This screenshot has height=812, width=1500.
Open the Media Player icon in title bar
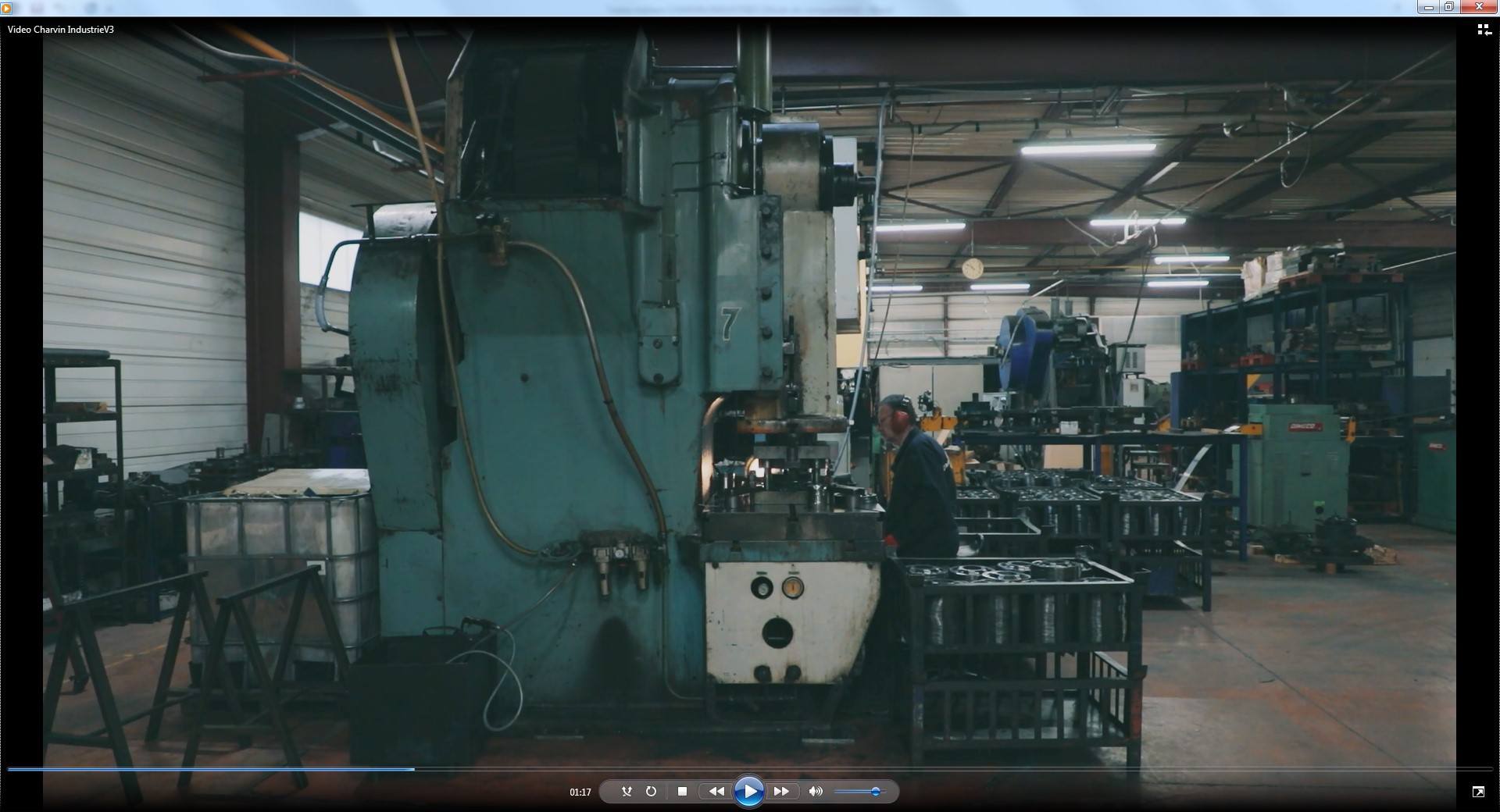(x=7, y=8)
